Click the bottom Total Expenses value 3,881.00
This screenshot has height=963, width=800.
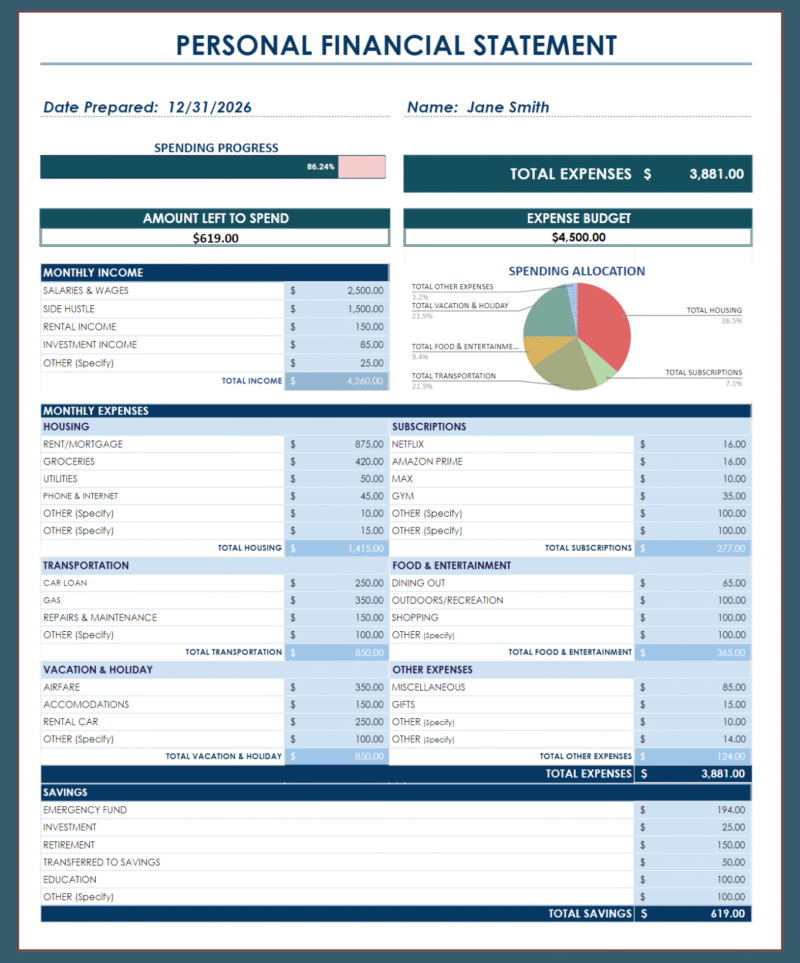pos(693,774)
